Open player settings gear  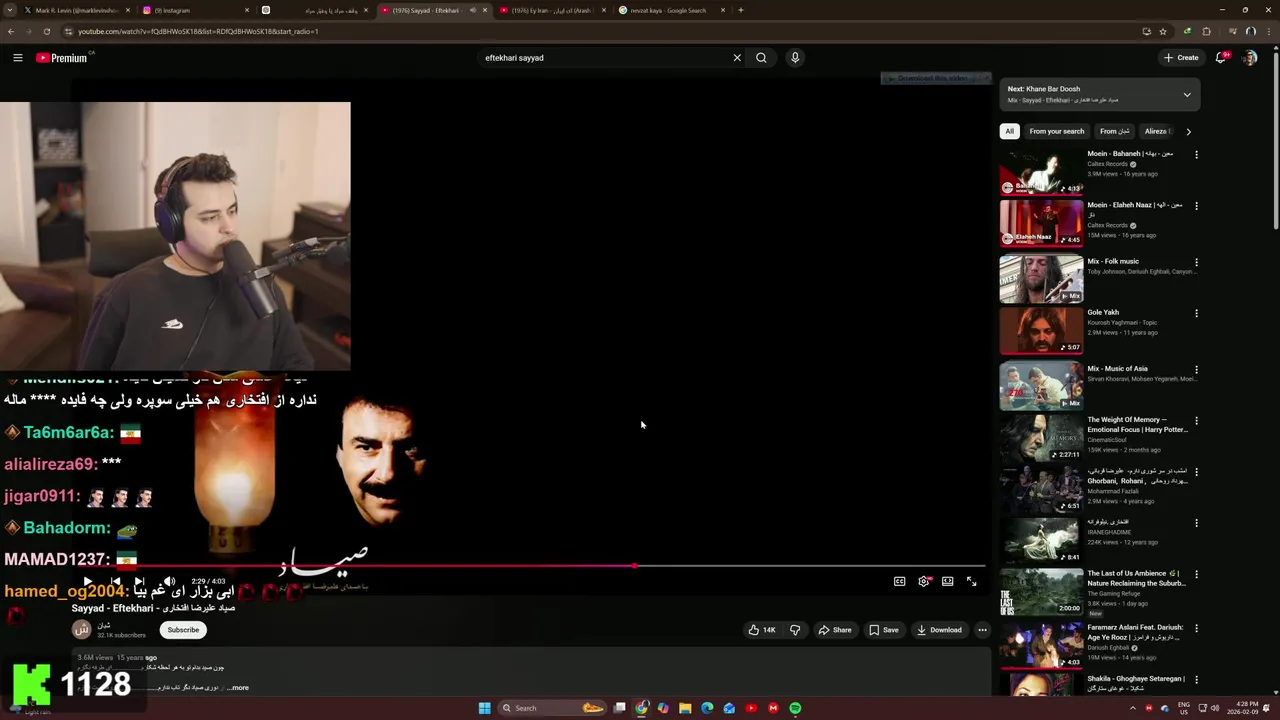tap(924, 581)
